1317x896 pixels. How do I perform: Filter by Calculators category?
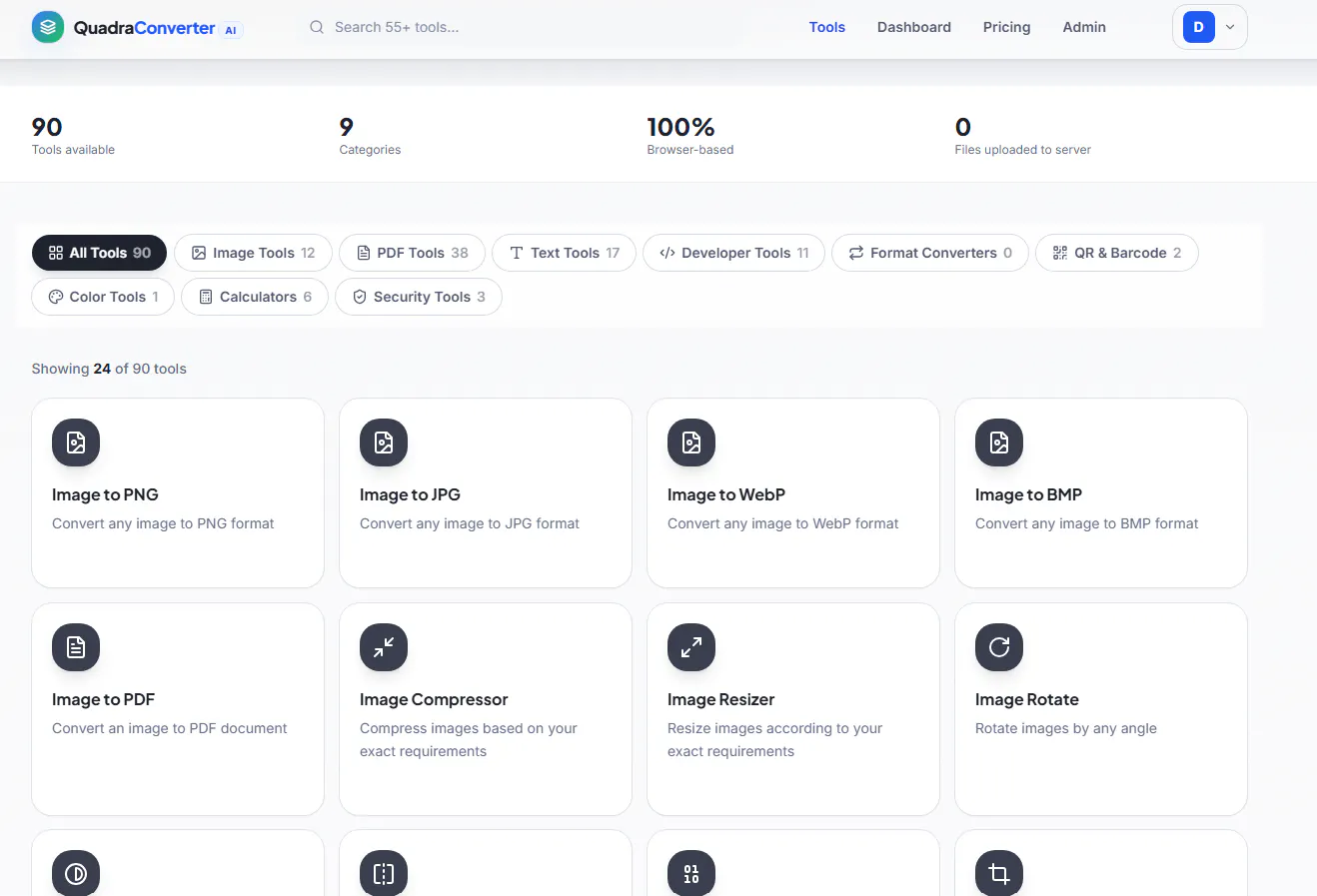tap(255, 297)
